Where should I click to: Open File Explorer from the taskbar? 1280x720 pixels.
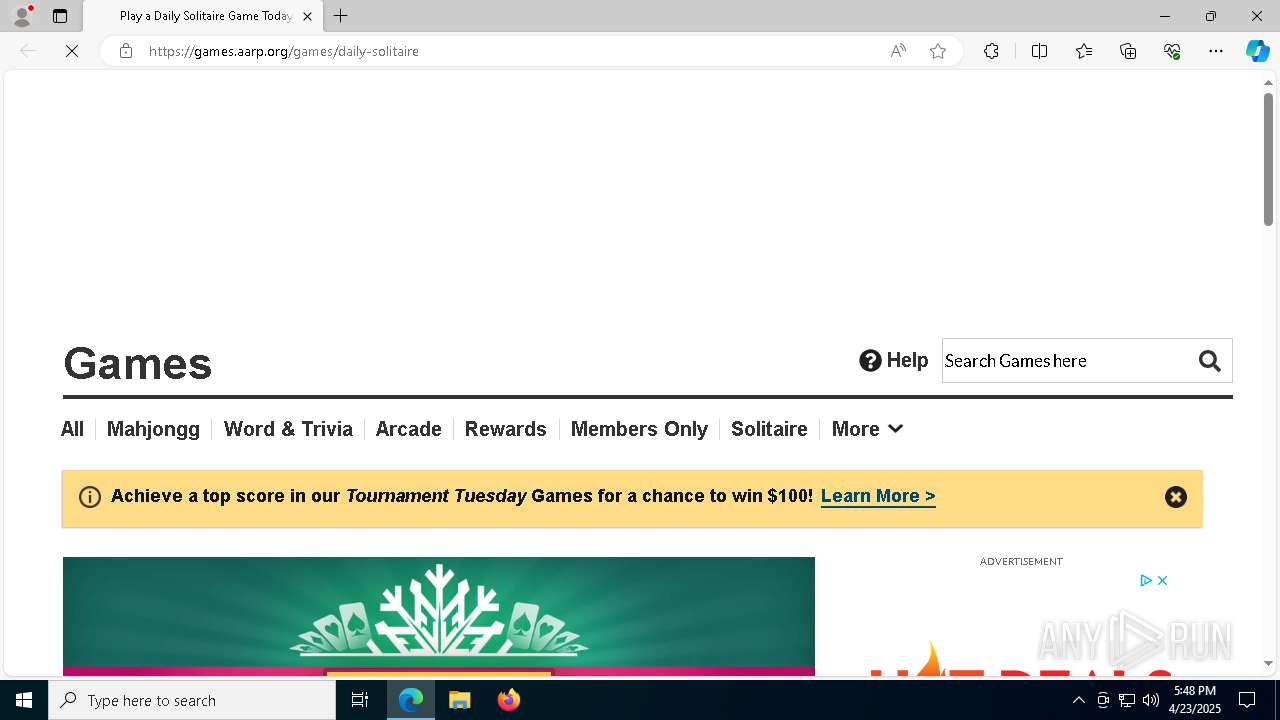click(x=460, y=700)
